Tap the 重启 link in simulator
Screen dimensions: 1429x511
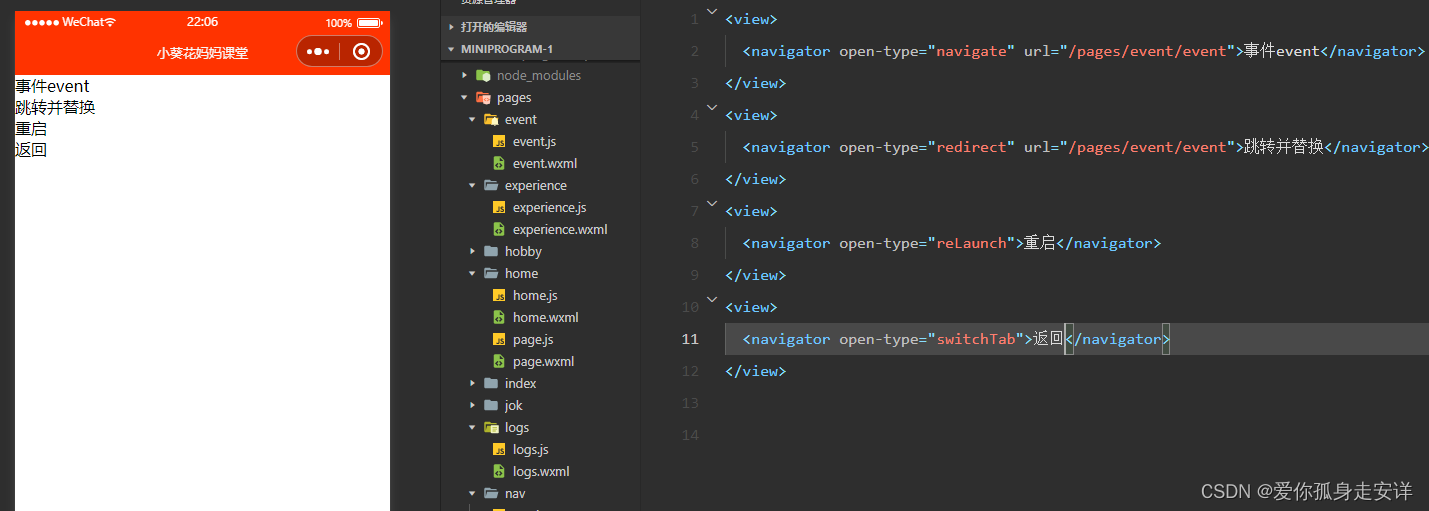click(31, 129)
